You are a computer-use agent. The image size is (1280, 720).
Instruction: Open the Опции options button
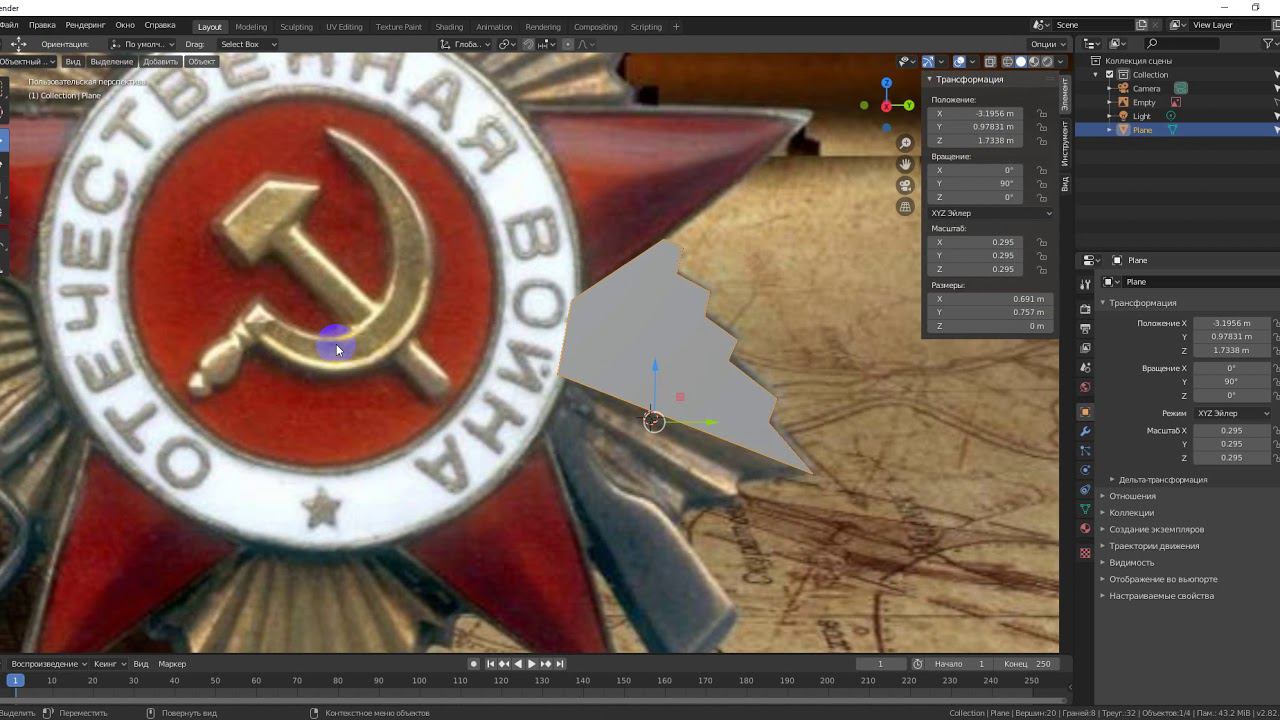pos(1047,44)
